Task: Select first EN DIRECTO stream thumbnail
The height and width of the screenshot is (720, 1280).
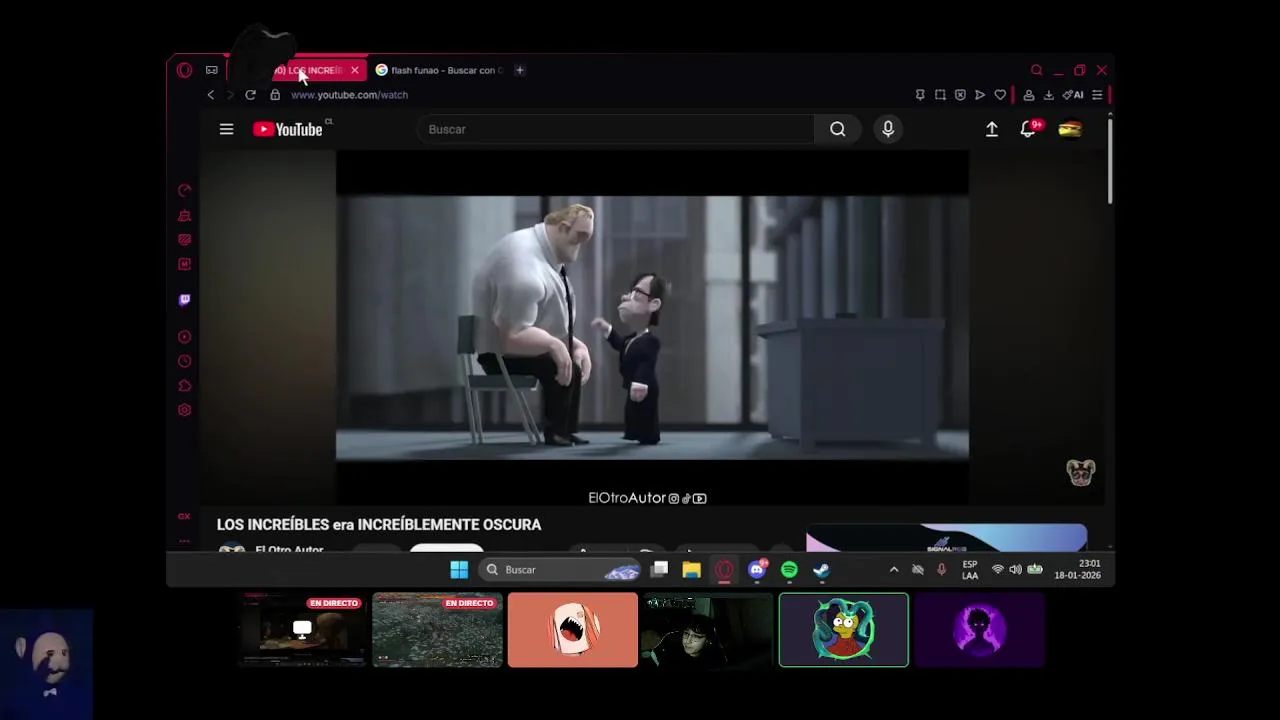Action: (x=303, y=630)
